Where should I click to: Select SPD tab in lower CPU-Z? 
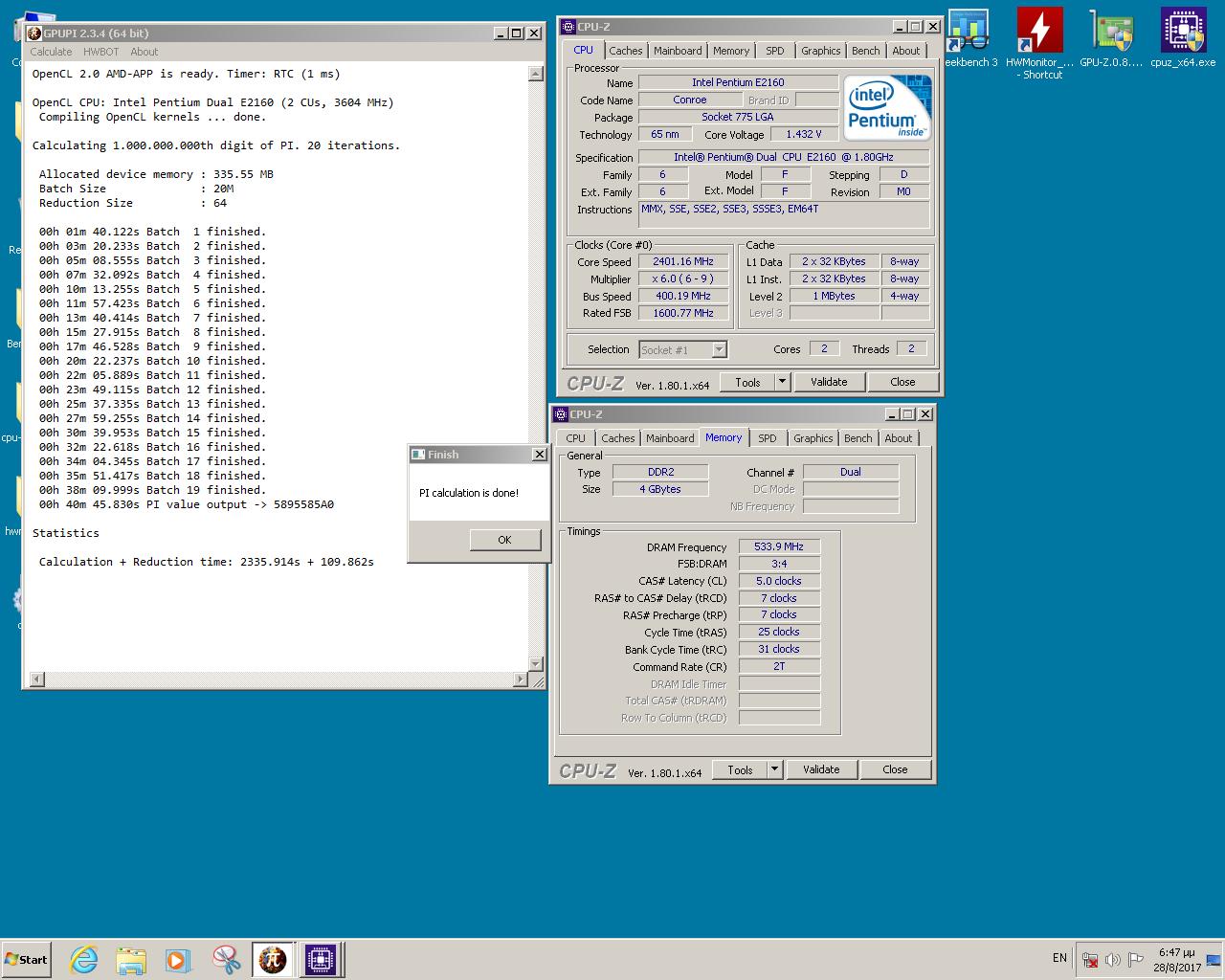click(768, 438)
